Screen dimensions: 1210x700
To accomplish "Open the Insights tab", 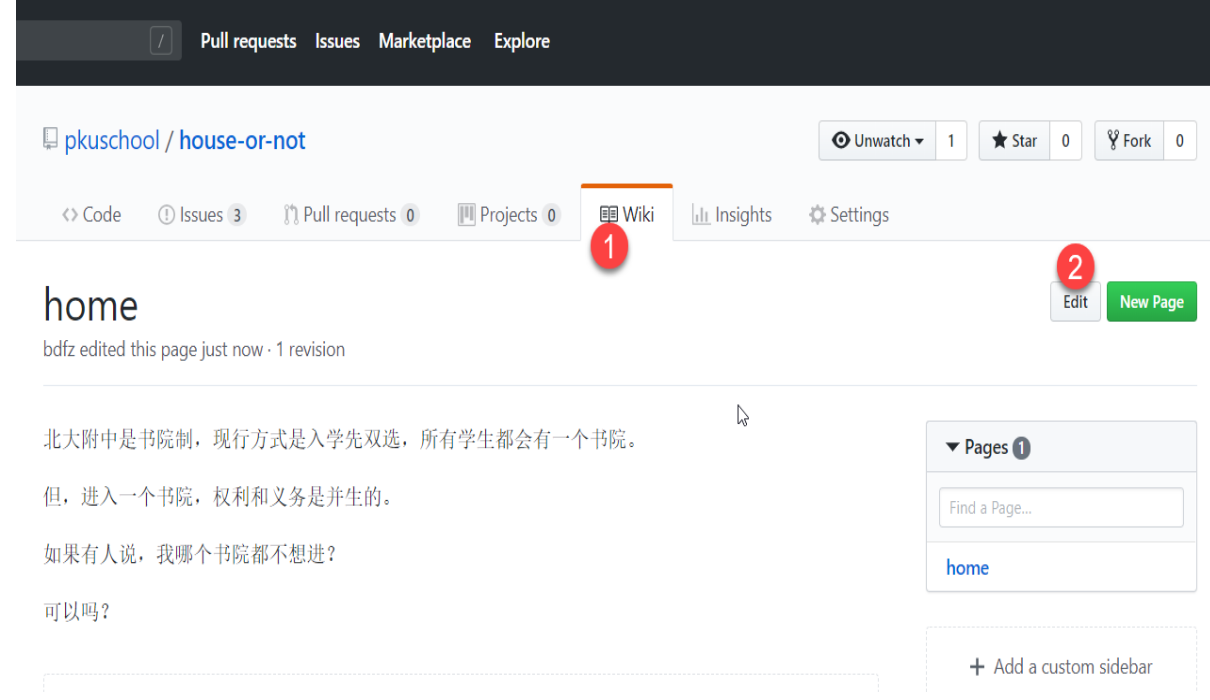I will [x=732, y=215].
